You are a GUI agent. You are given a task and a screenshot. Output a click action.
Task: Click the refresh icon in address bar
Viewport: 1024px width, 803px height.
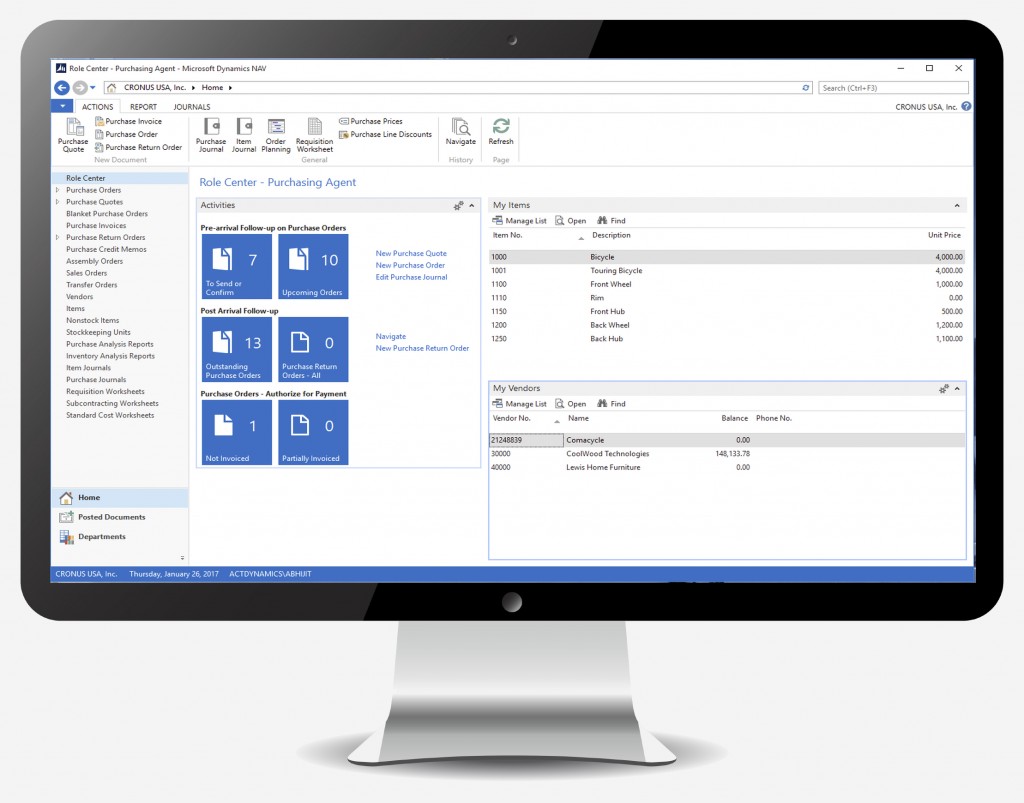pyautogui.click(x=806, y=87)
